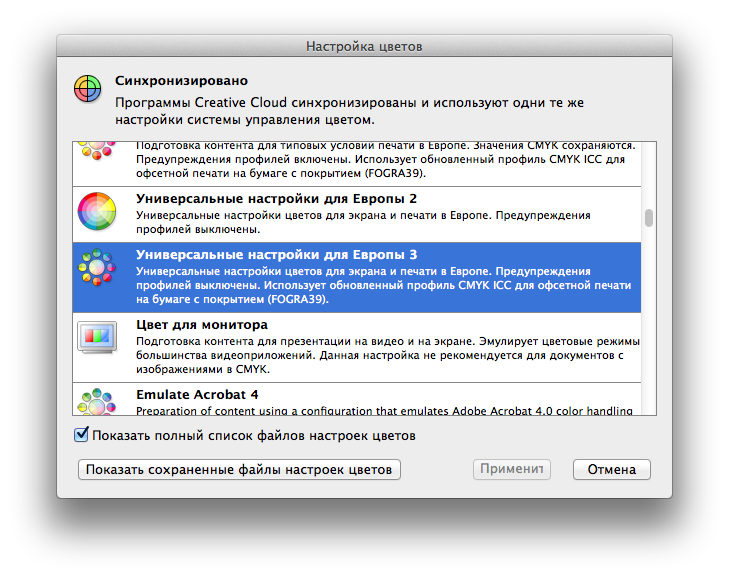This screenshot has height=577, width=729.
Task: Click the list scrollbar thumb
Action: click(x=649, y=218)
